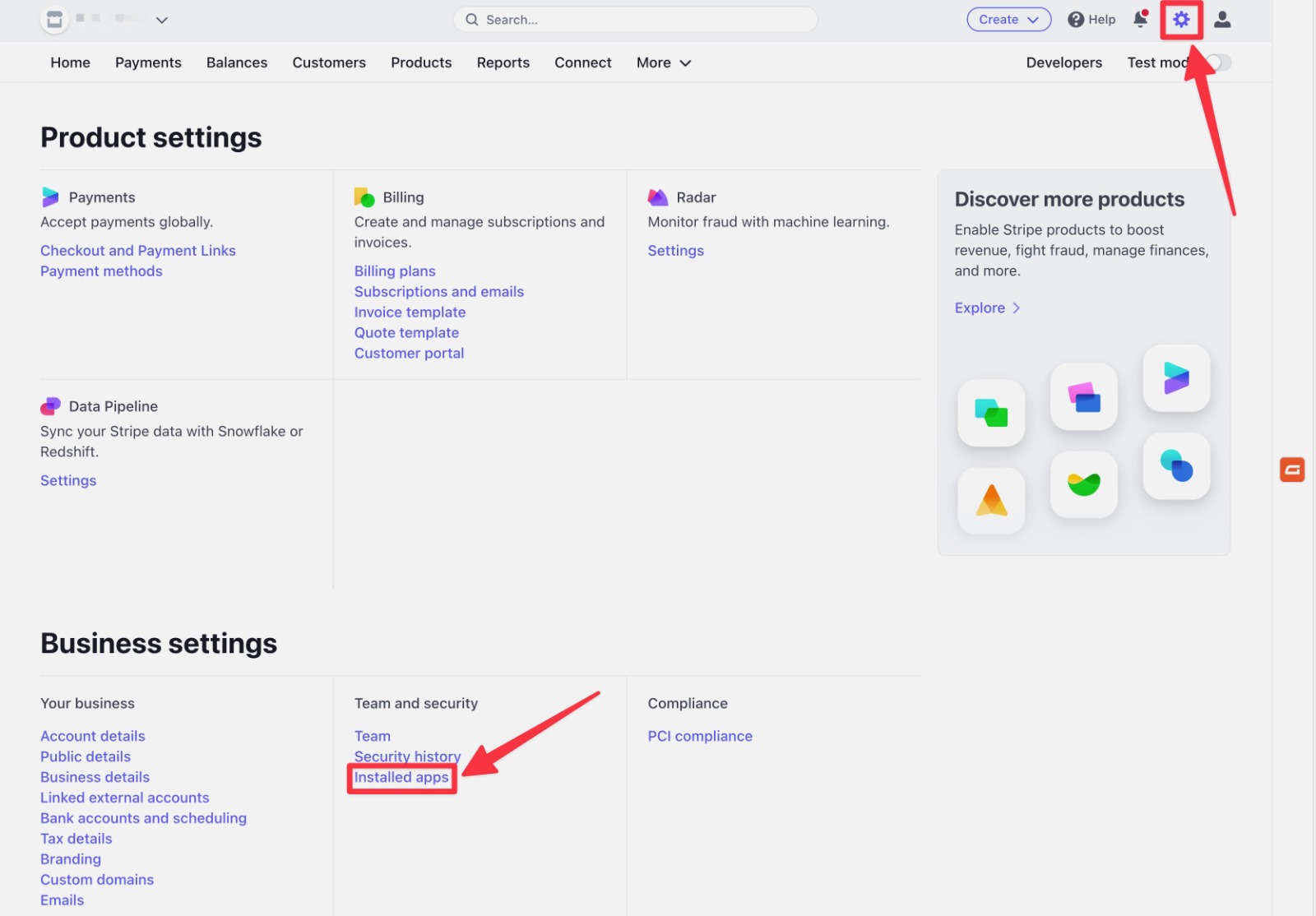
Task: Open the Developers section
Action: [x=1063, y=62]
